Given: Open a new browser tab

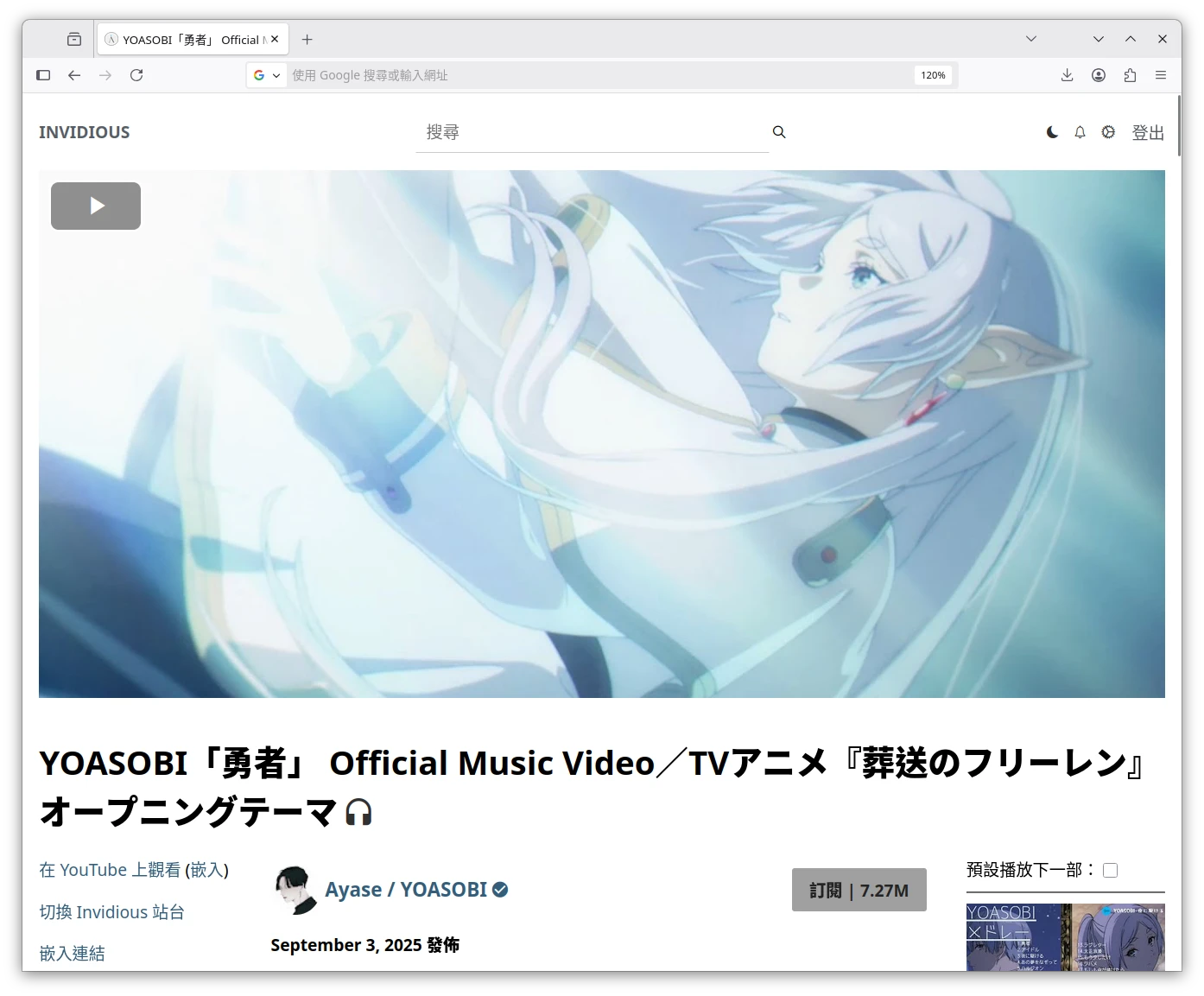Looking at the screenshot, I should click(x=307, y=40).
